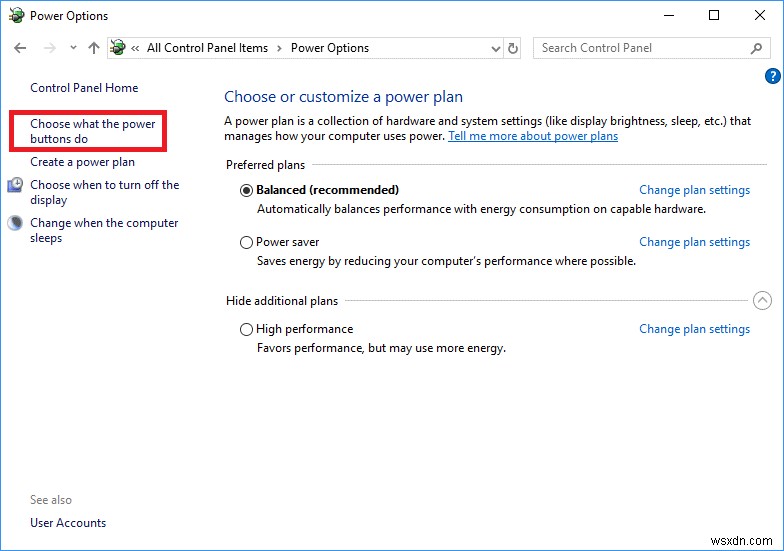Click the Power Options breadcrumb segment
The height and width of the screenshot is (551, 784).
click(330, 48)
